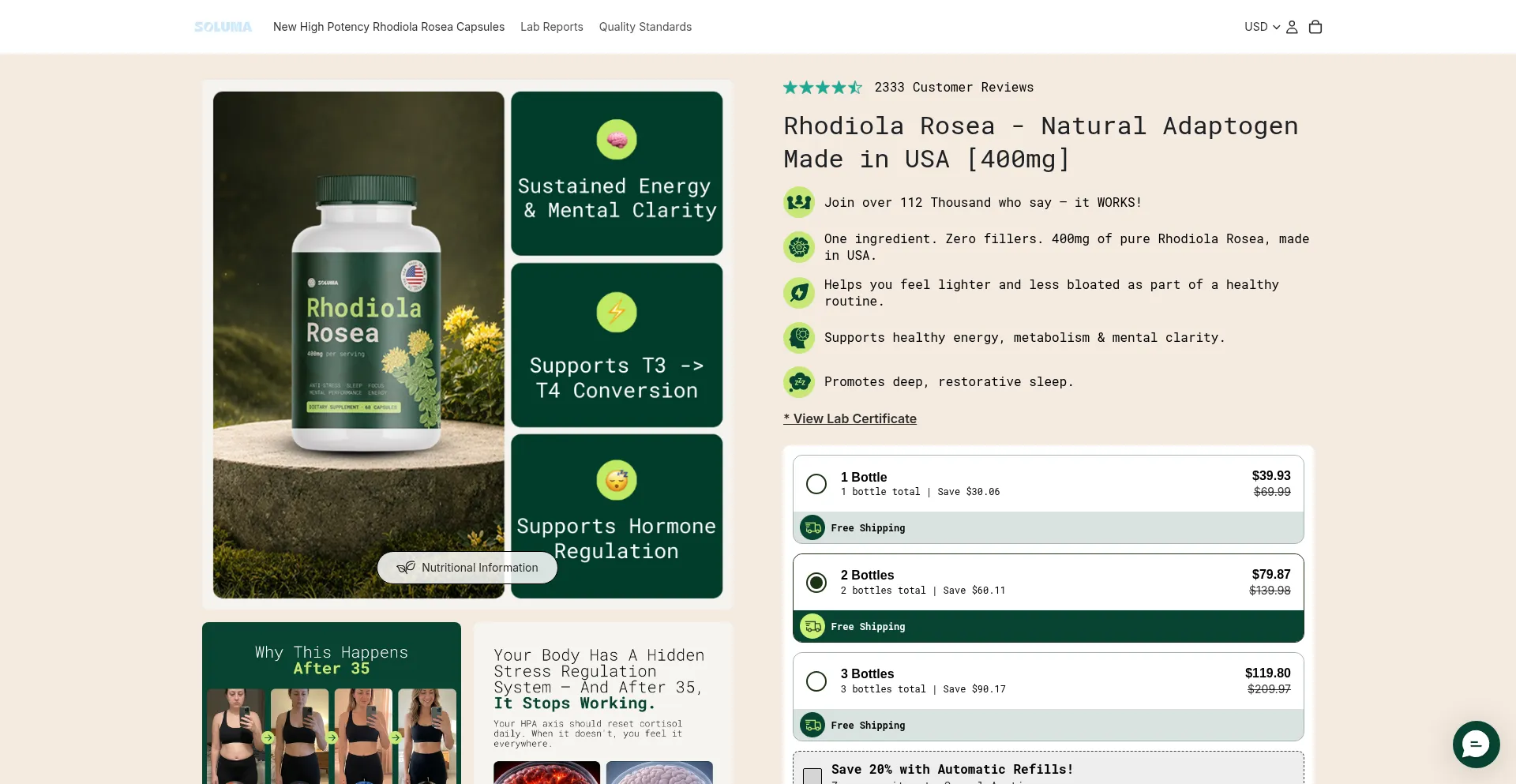Enable the Automatic Refills checkbox
Image resolution: width=1516 pixels, height=784 pixels.
tap(812, 776)
